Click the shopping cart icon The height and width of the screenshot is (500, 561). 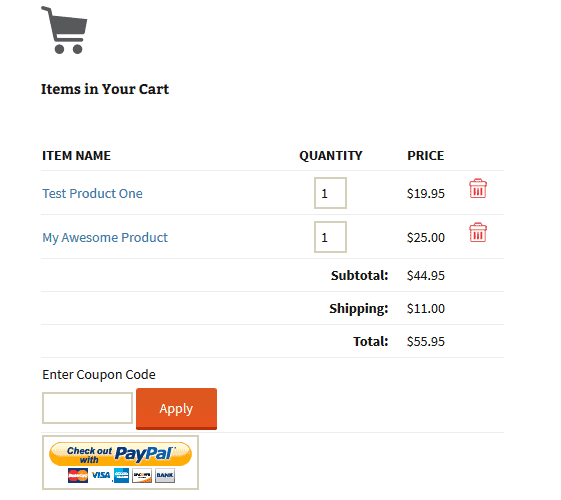64,30
